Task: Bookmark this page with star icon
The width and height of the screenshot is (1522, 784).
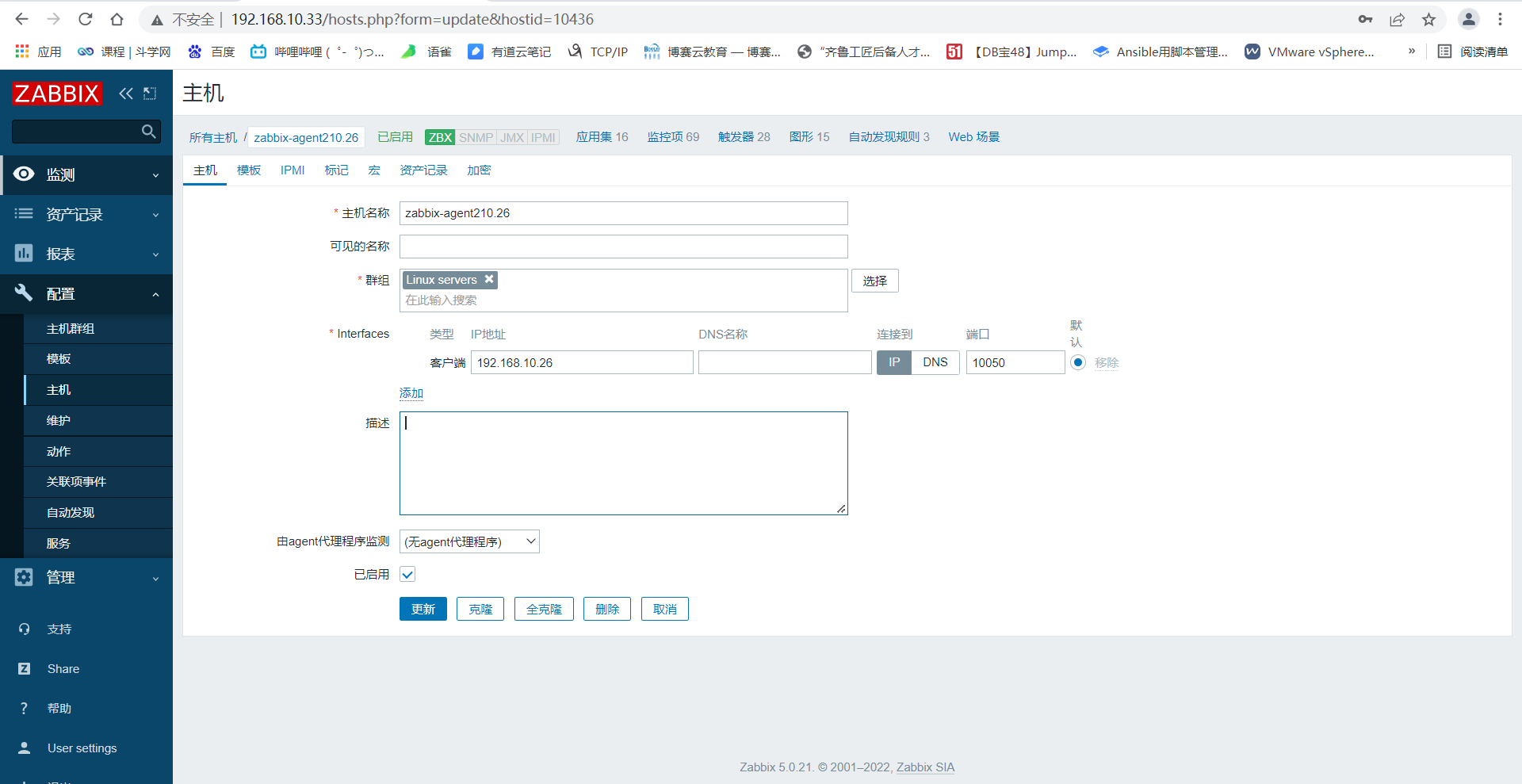Action: (x=1428, y=19)
